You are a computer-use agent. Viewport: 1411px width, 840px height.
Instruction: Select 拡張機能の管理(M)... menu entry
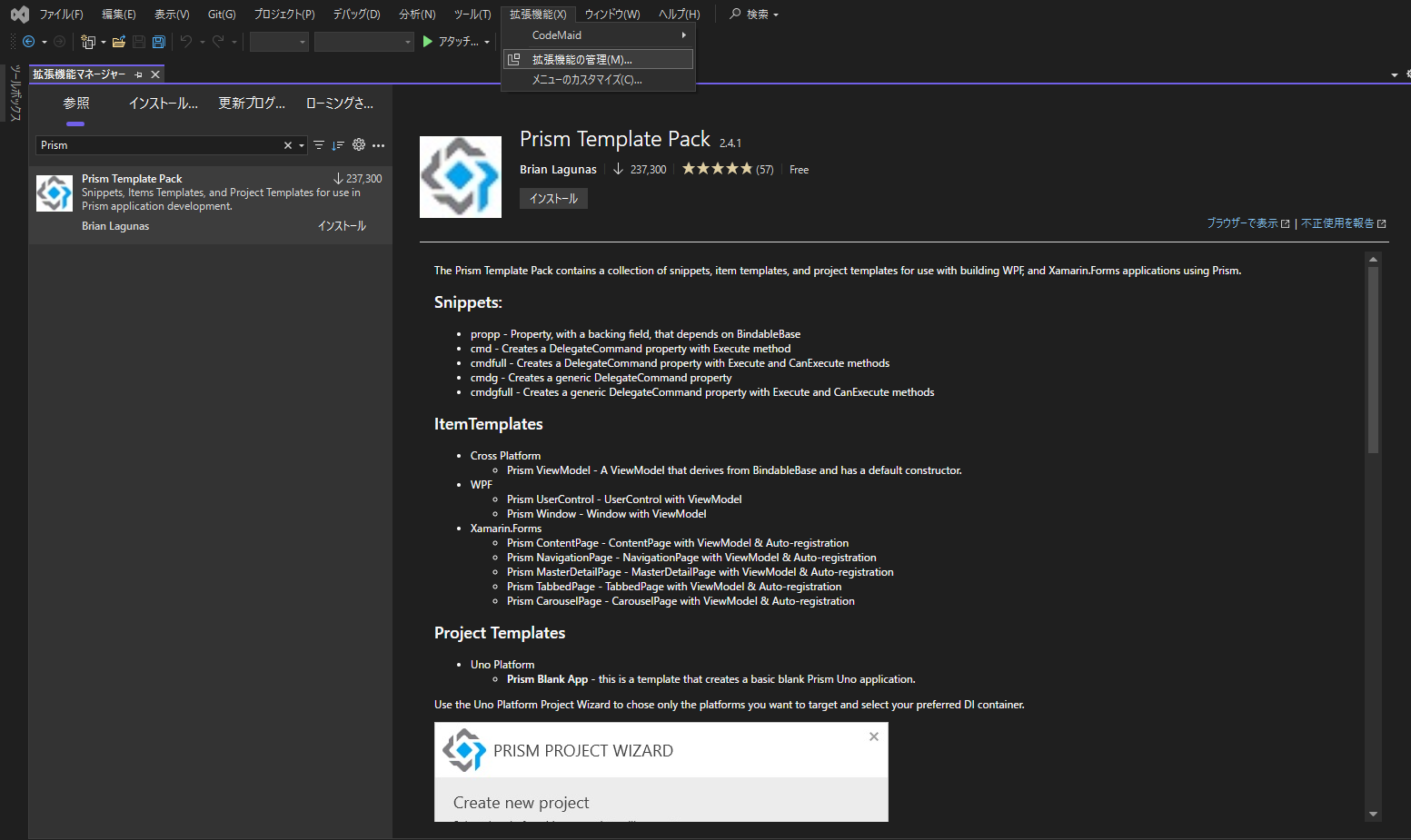(599, 59)
